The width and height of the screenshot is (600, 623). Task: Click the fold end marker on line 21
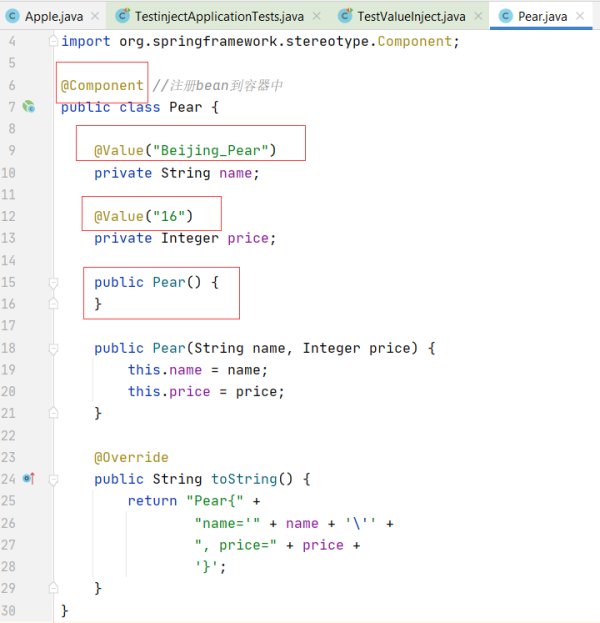click(53, 413)
